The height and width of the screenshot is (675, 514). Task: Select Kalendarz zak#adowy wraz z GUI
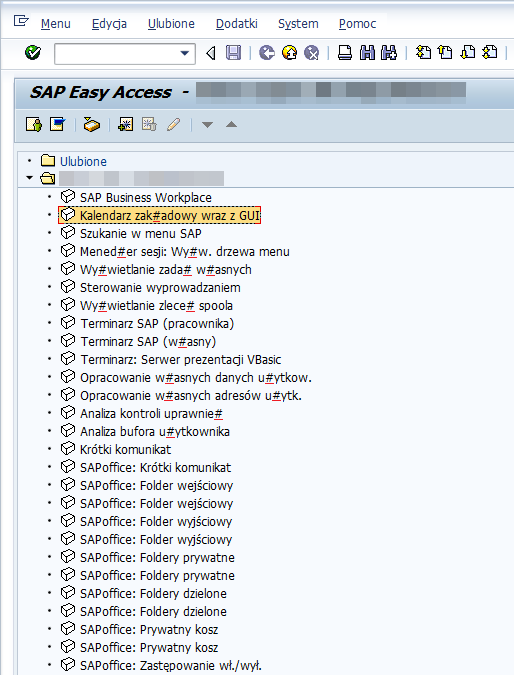coord(170,215)
